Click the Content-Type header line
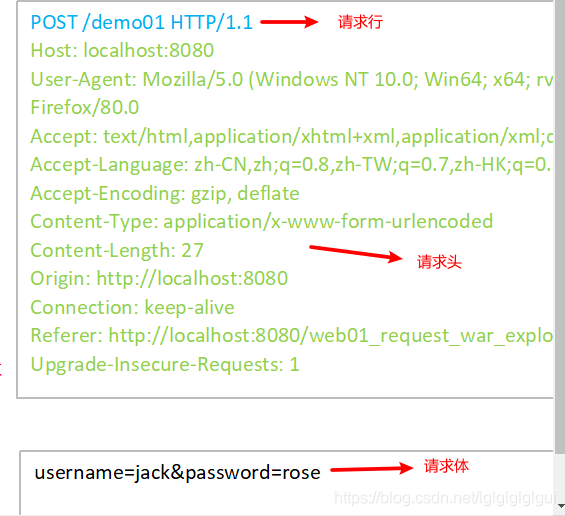Screen dimensions: 565x516 262,221
